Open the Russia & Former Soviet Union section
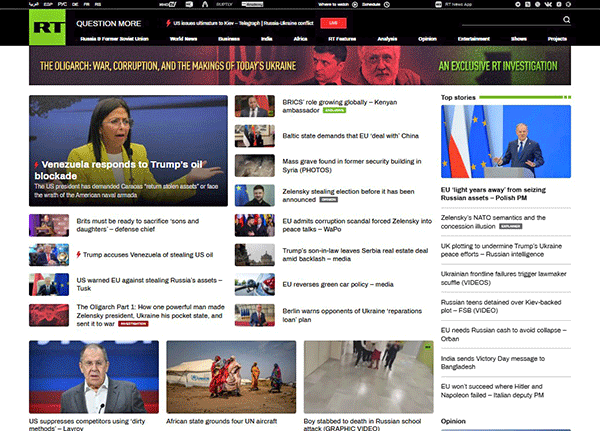The width and height of the screenshot is (600, 431). pos(112,39)
